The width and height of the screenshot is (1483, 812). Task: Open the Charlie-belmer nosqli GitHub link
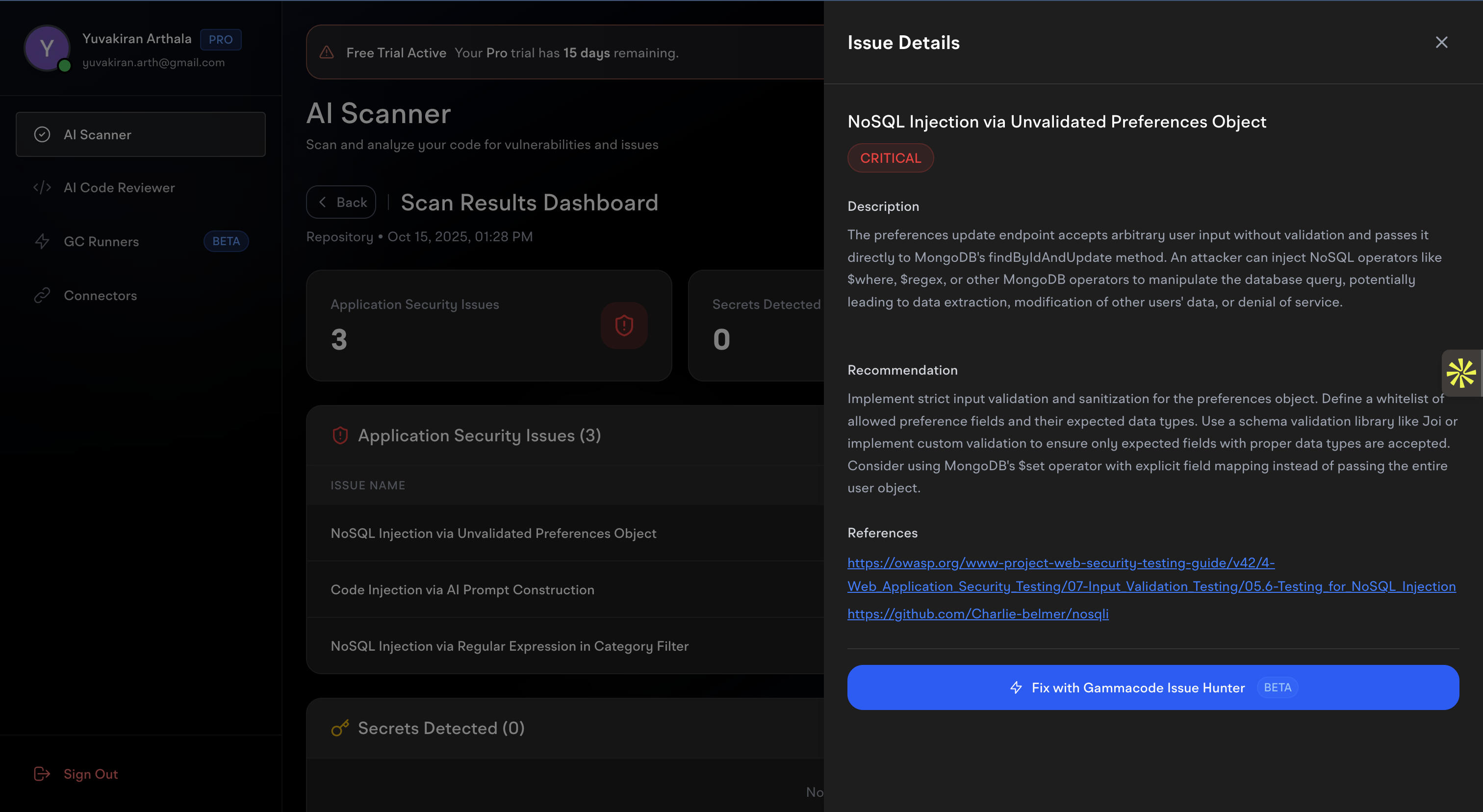977,613
